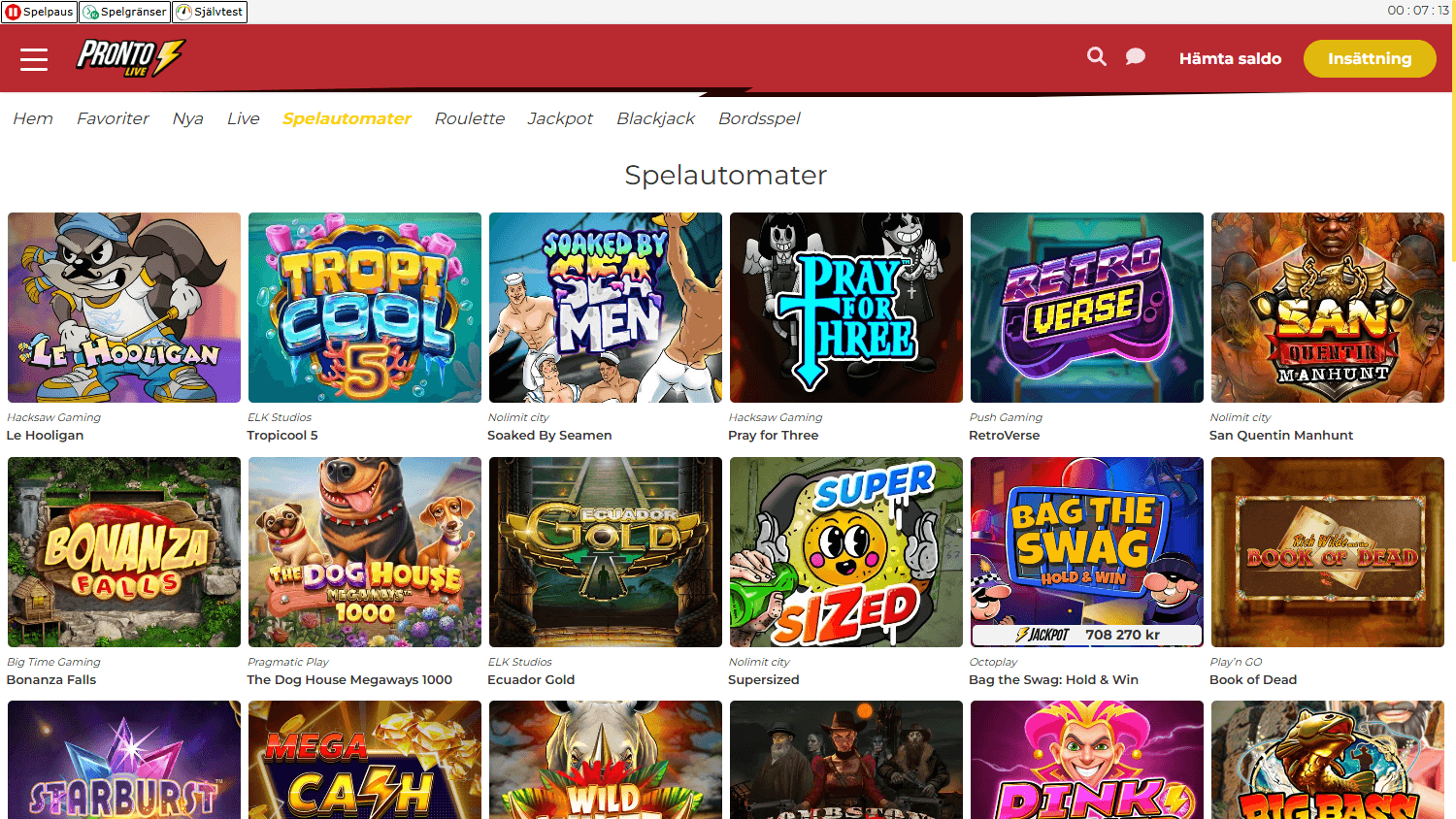Launch San Quentin Manhunt thumbnail
The height and width of the screenshot is (819, 1456).
(x=1328, y=308)
